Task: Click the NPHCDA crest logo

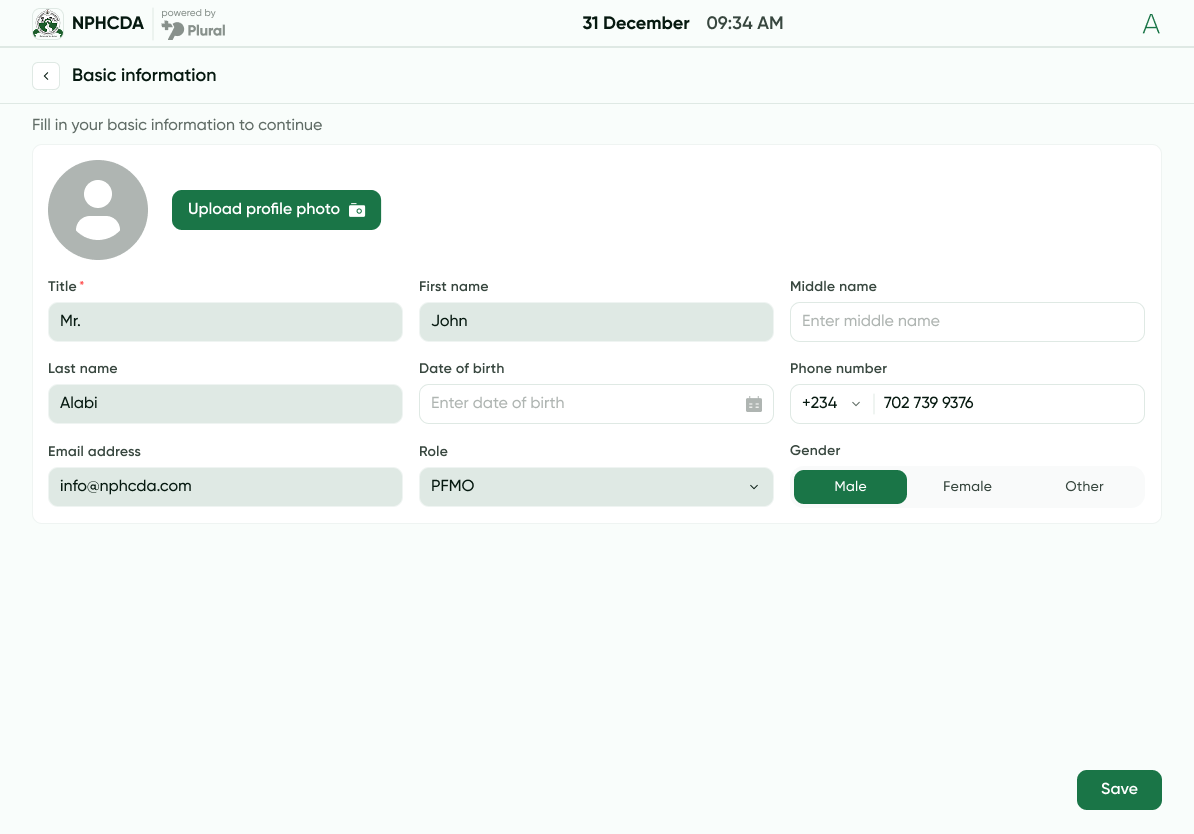Action: [x=48, y=24]
